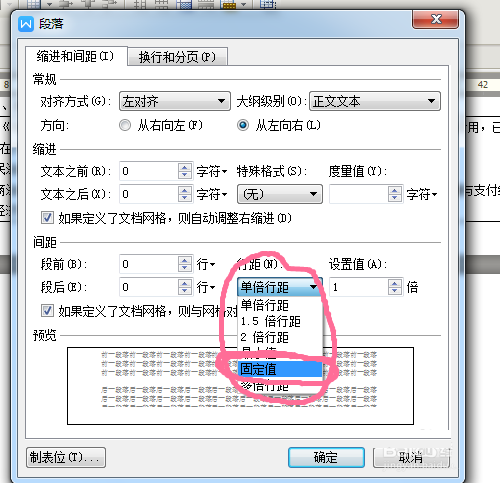Click the 度量值 spinner arrows
The height and width of the screenshot is (483, 500).
395,194
